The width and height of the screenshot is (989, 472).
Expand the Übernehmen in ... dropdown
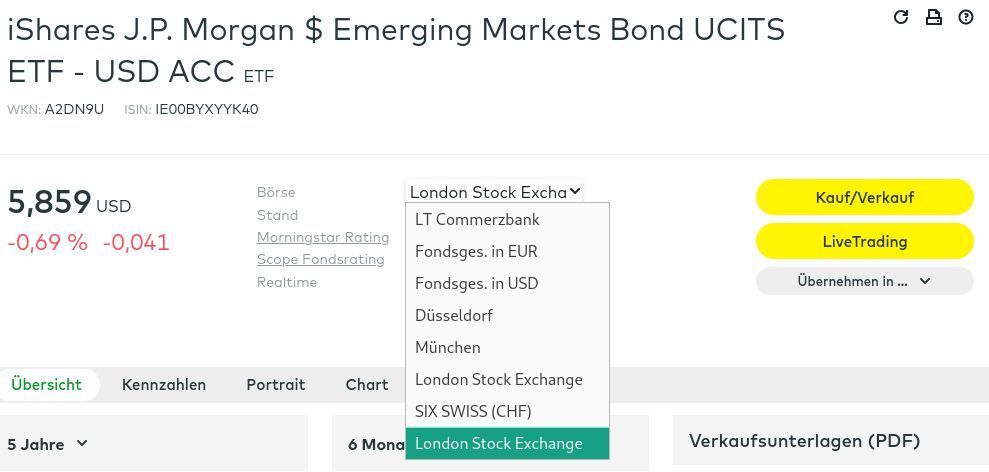(864, 281)
